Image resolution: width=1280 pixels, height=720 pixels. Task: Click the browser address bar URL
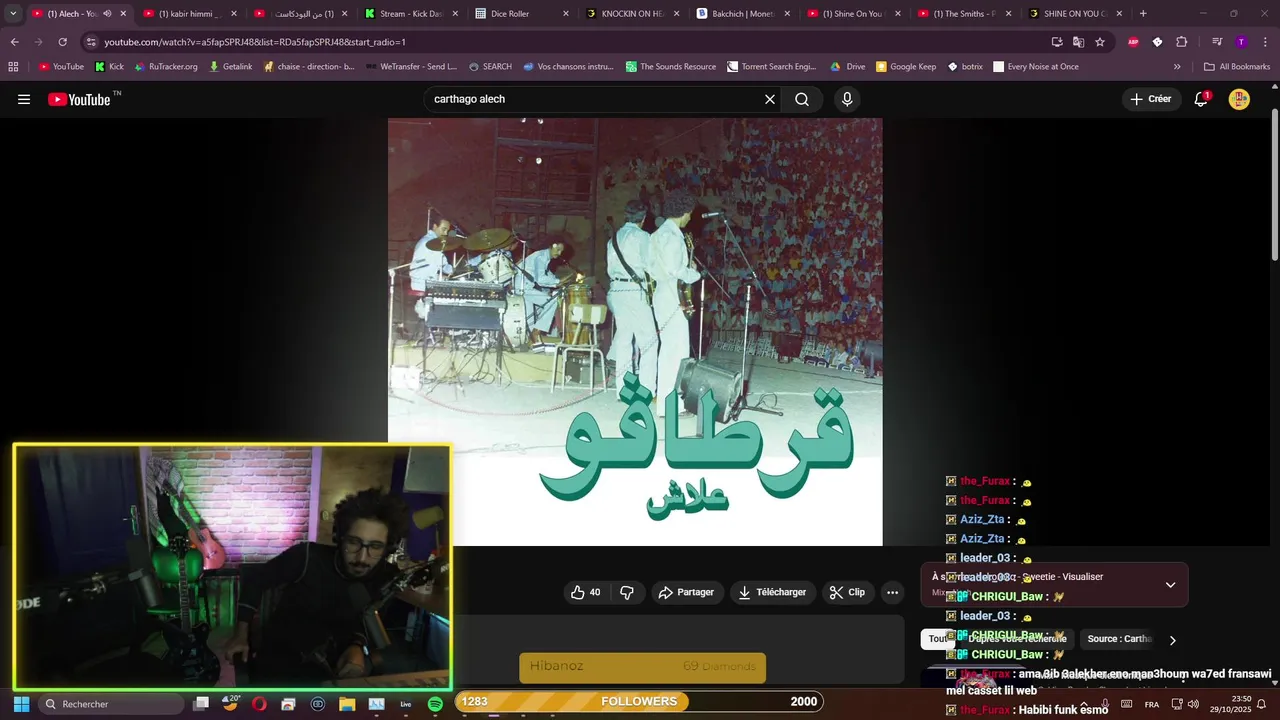(255, 42)
